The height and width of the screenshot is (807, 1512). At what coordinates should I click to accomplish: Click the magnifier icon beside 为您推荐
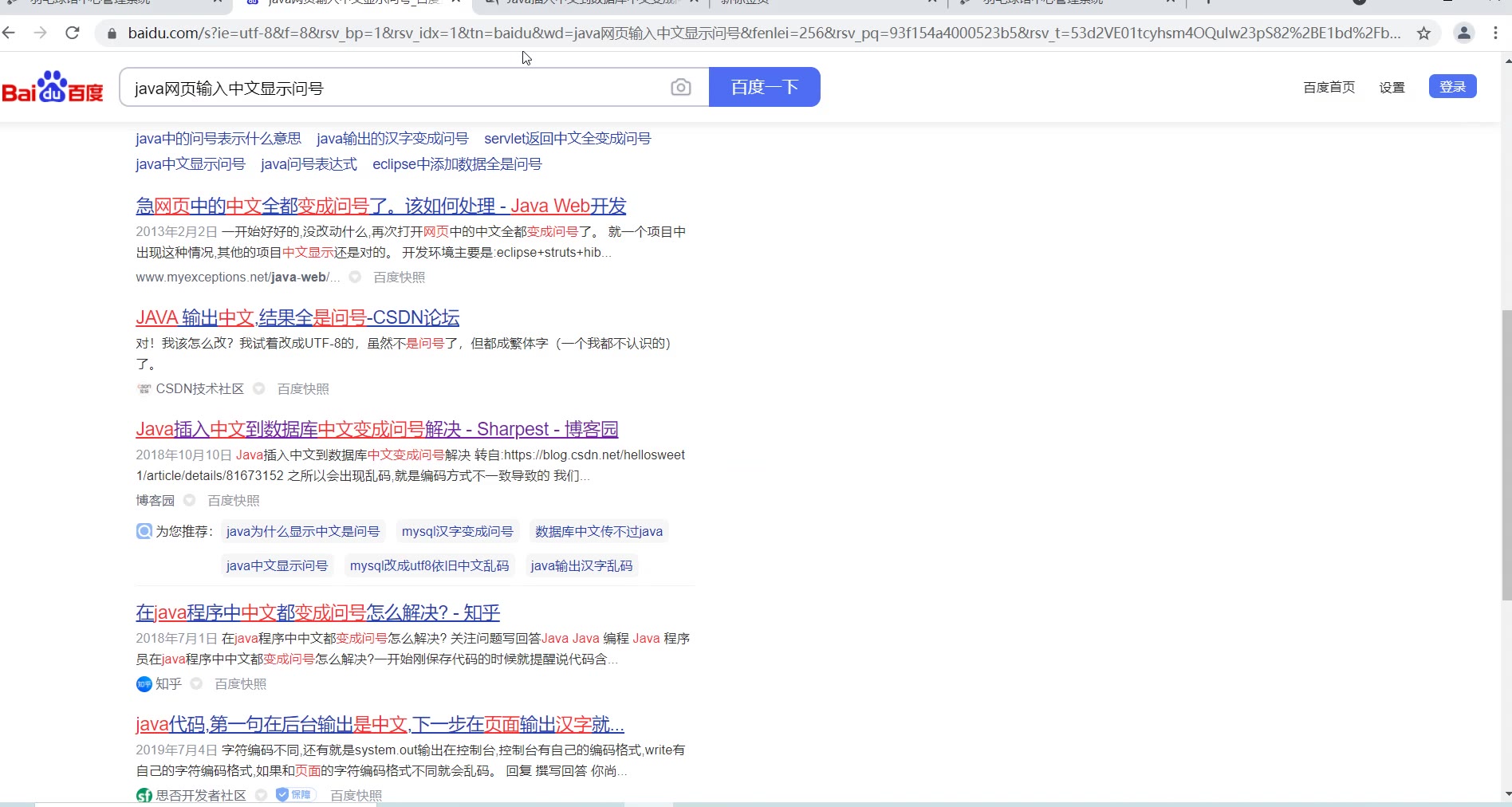(144, 531)
